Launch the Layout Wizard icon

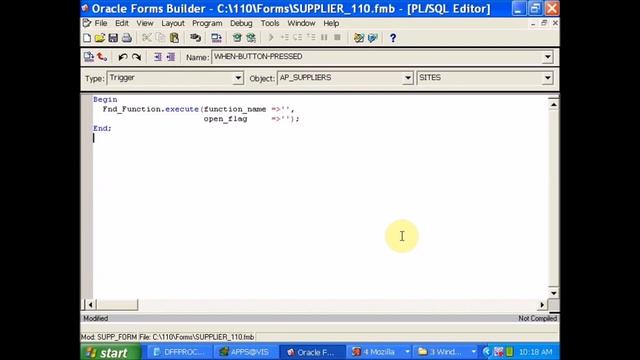[373, 38]
